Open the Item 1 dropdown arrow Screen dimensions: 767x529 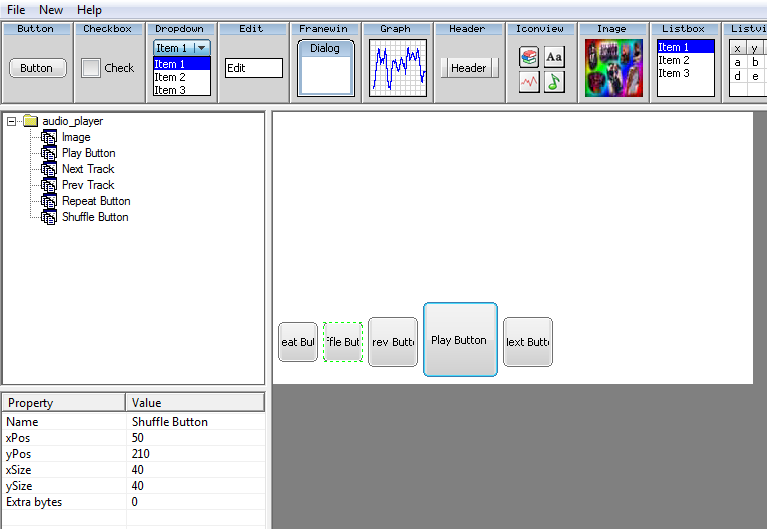(201, 48)
